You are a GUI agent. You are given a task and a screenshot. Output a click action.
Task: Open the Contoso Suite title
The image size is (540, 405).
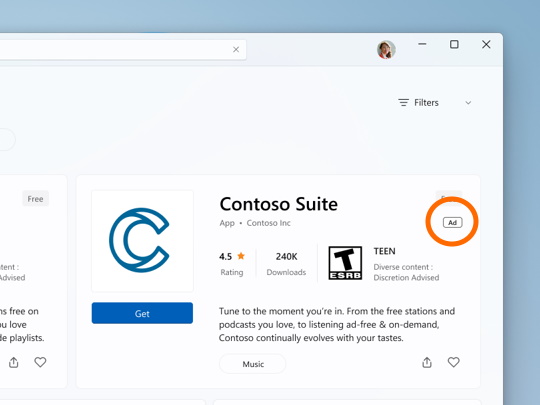[279, 204]
